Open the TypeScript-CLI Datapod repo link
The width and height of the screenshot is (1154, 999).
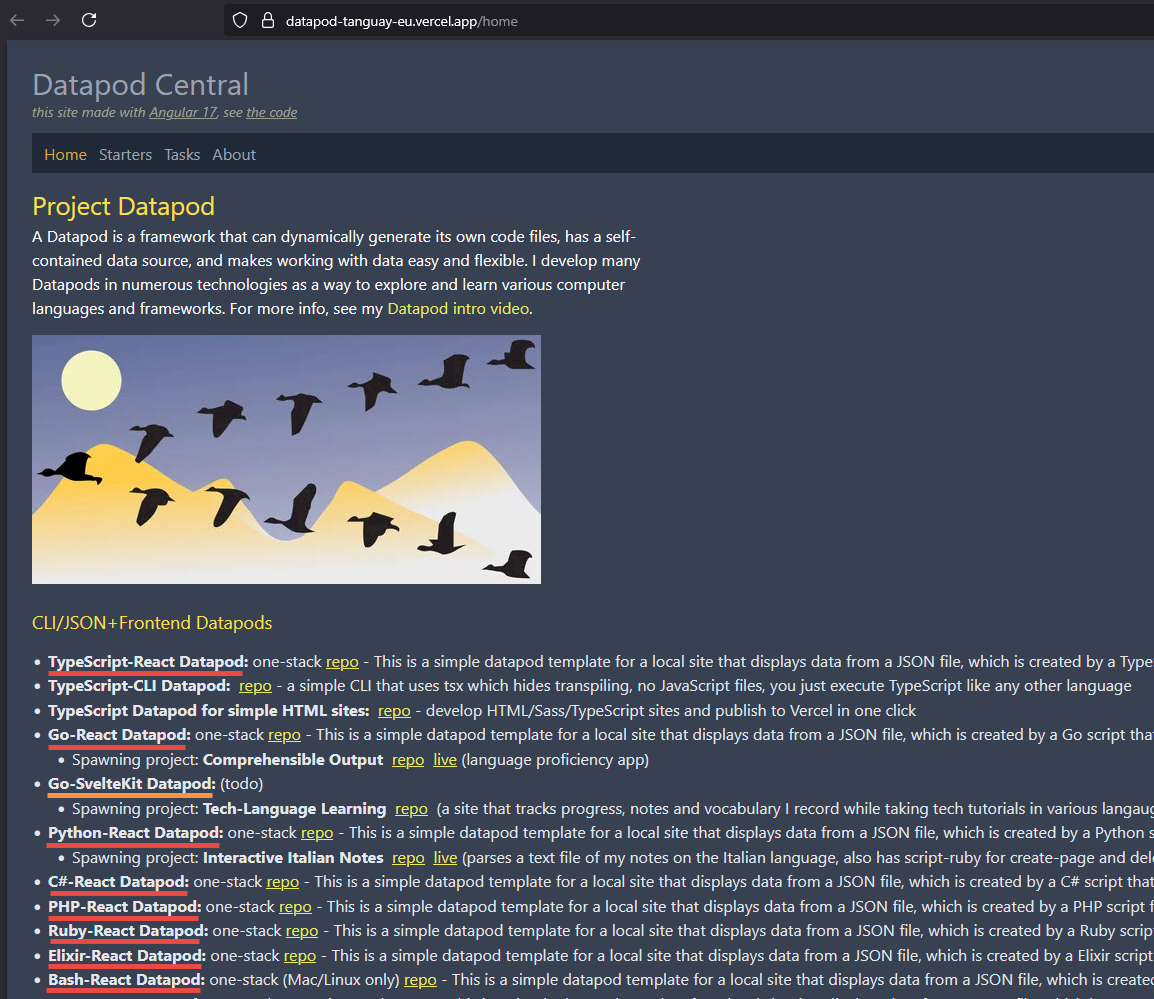[255, 685]
